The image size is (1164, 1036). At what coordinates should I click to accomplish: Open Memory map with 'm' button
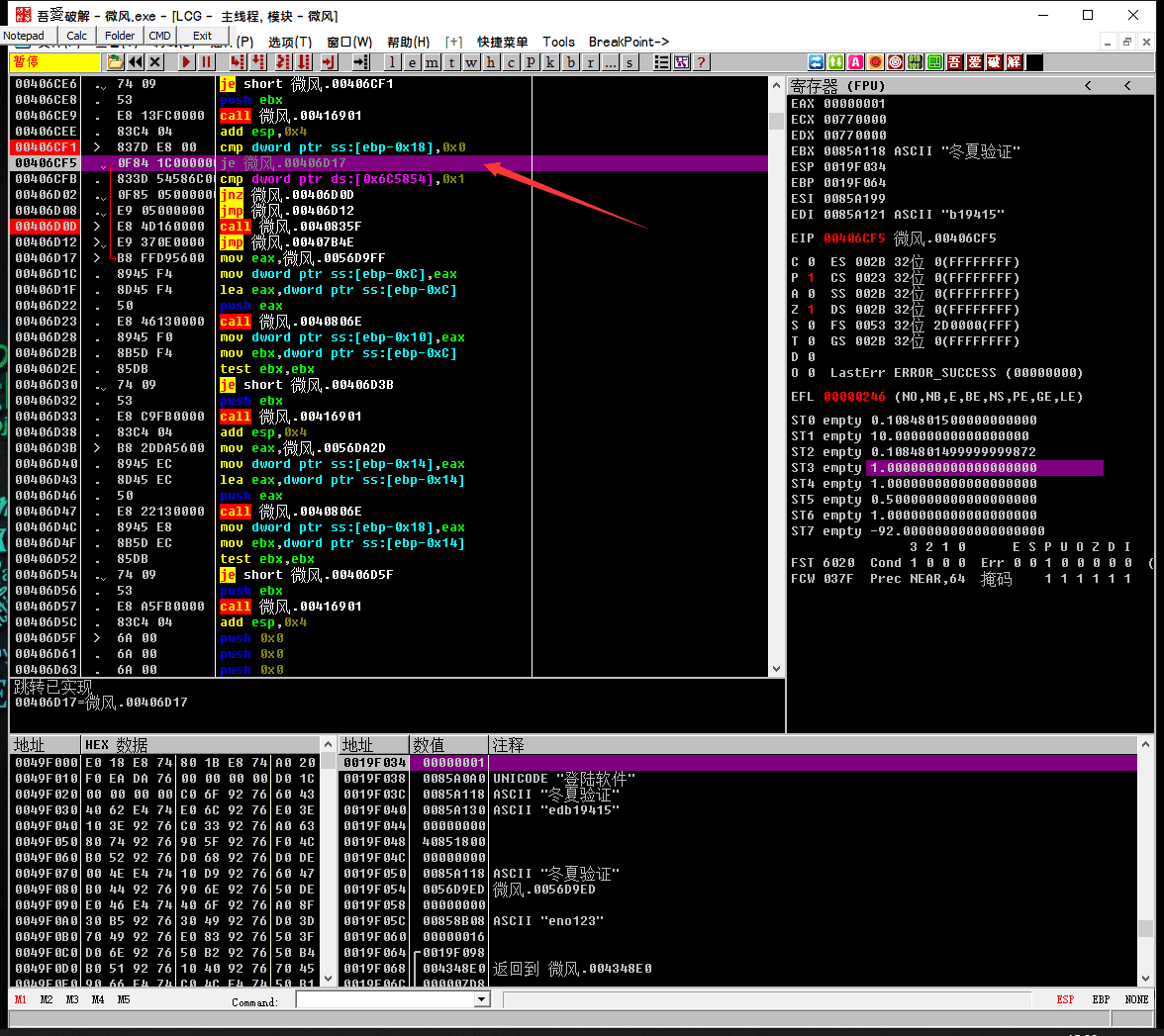pyautogui.click(x=432, y=62)
